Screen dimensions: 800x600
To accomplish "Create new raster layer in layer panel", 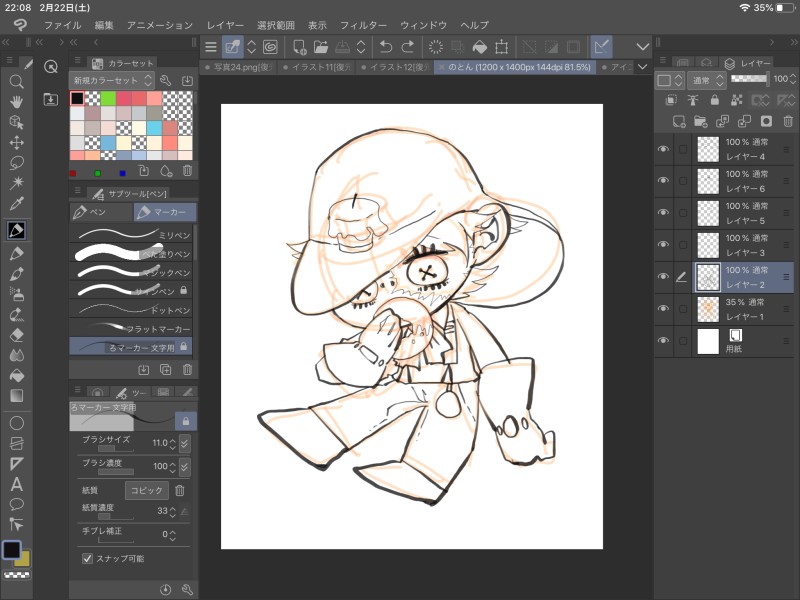I will pyautogui.click(x=679, y=121).
